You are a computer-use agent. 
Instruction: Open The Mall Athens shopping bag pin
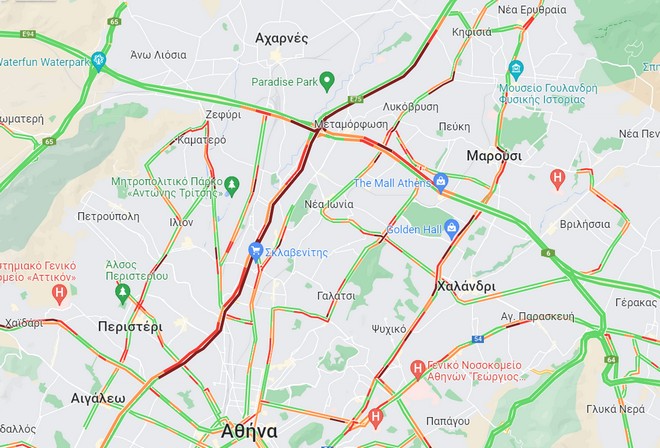pos(441,183)
